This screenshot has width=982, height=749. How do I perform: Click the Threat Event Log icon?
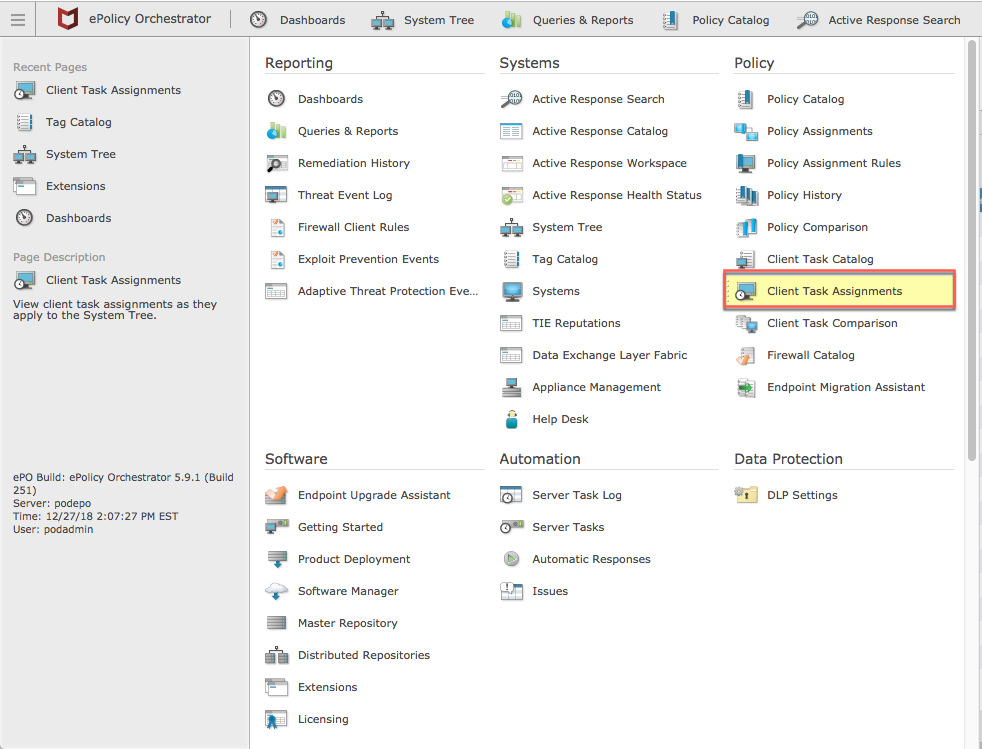tap(276, 195)
